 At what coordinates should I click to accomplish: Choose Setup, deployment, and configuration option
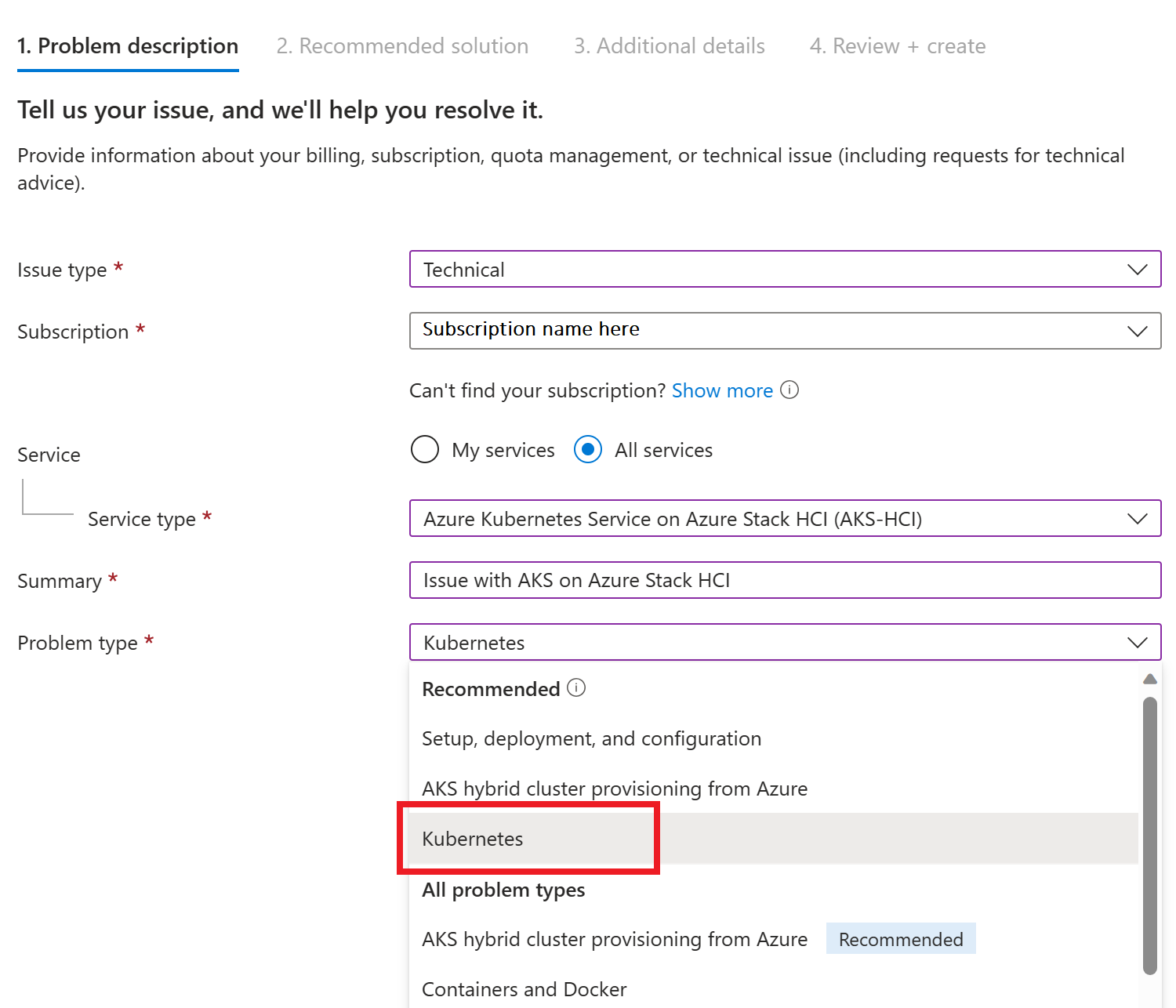pos(591,738)
